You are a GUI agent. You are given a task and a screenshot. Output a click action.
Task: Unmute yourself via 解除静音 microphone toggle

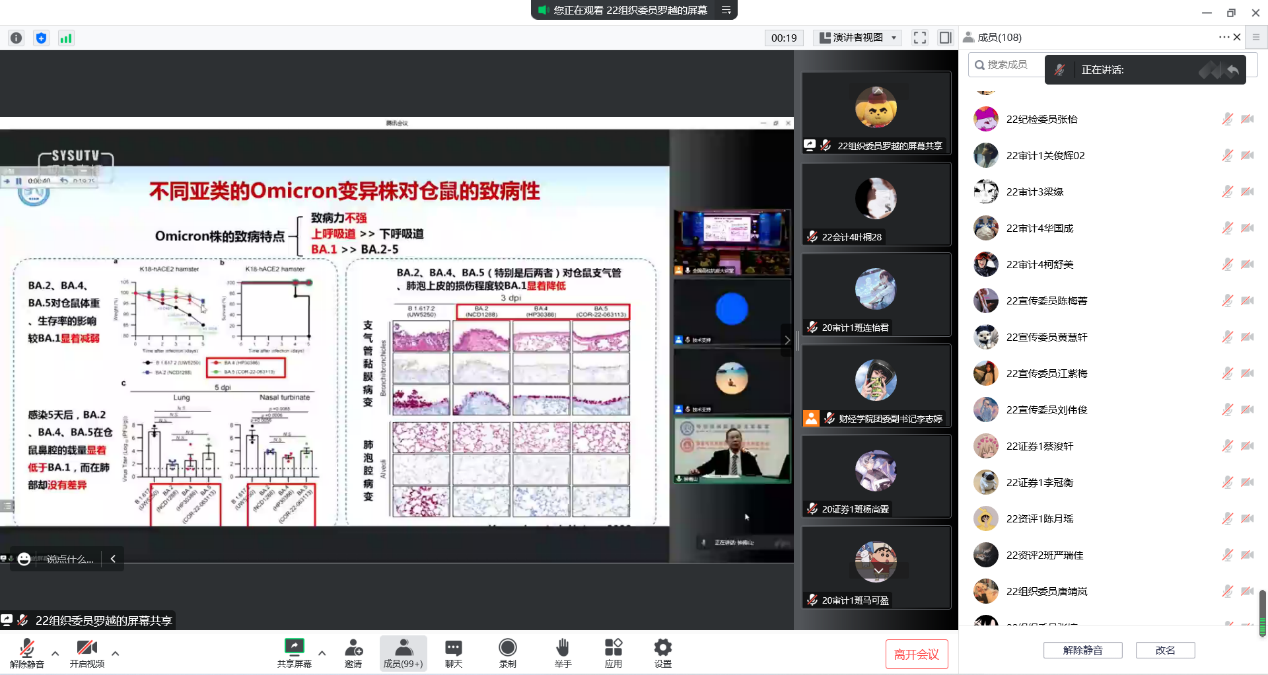pyautogui.click(x=27, y=651)
